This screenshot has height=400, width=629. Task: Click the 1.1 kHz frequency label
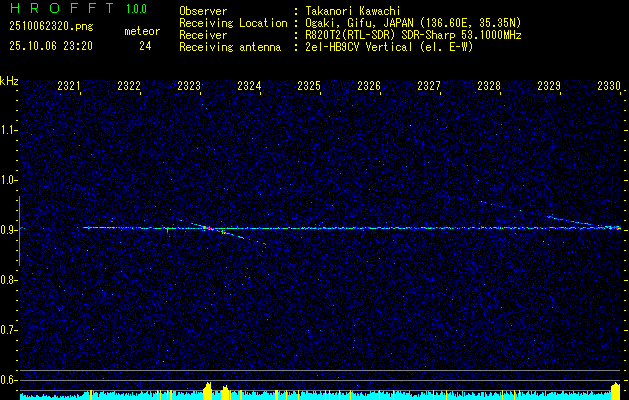click(x=8, y=130)
